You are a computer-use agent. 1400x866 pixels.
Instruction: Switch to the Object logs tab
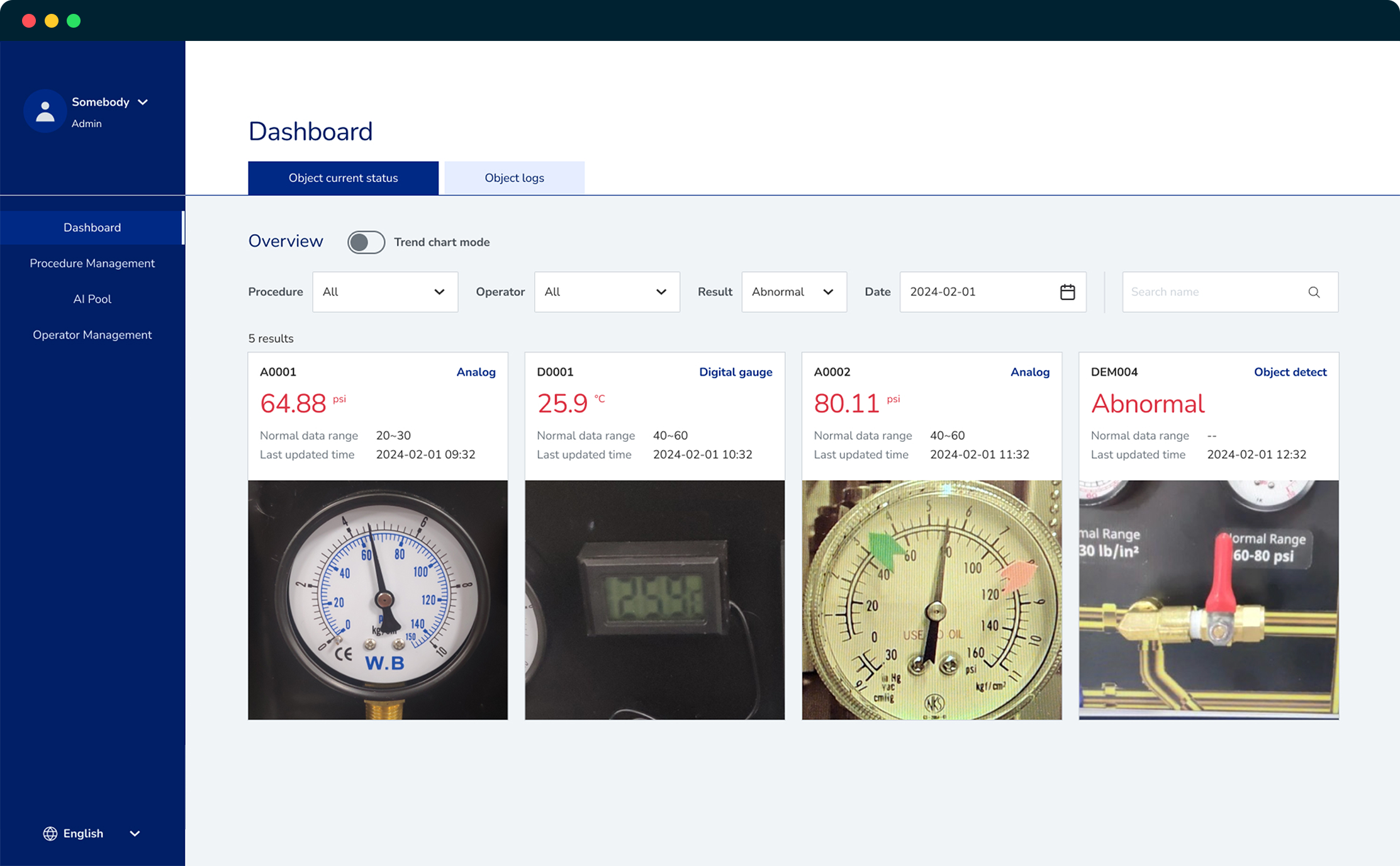pyautogui.click(x=514, y=177)
